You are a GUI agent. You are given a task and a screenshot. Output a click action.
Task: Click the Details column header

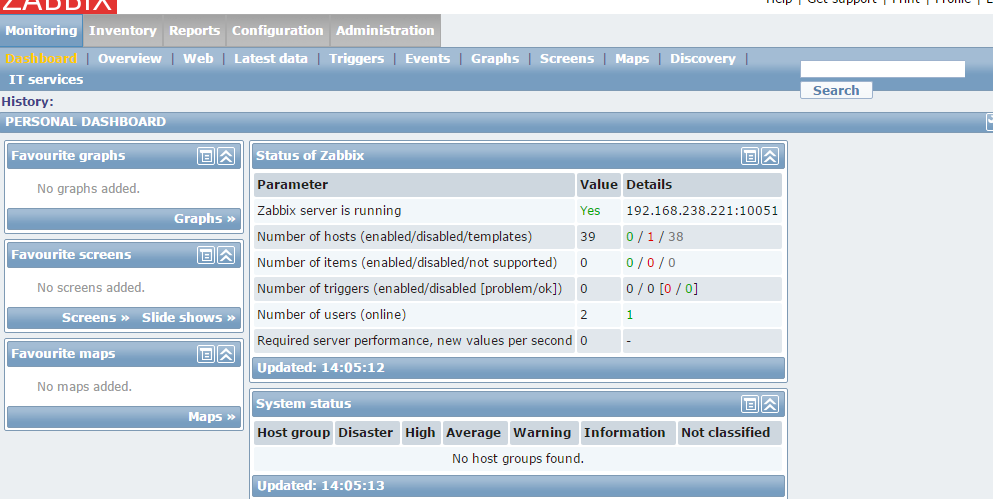point(702,185)
